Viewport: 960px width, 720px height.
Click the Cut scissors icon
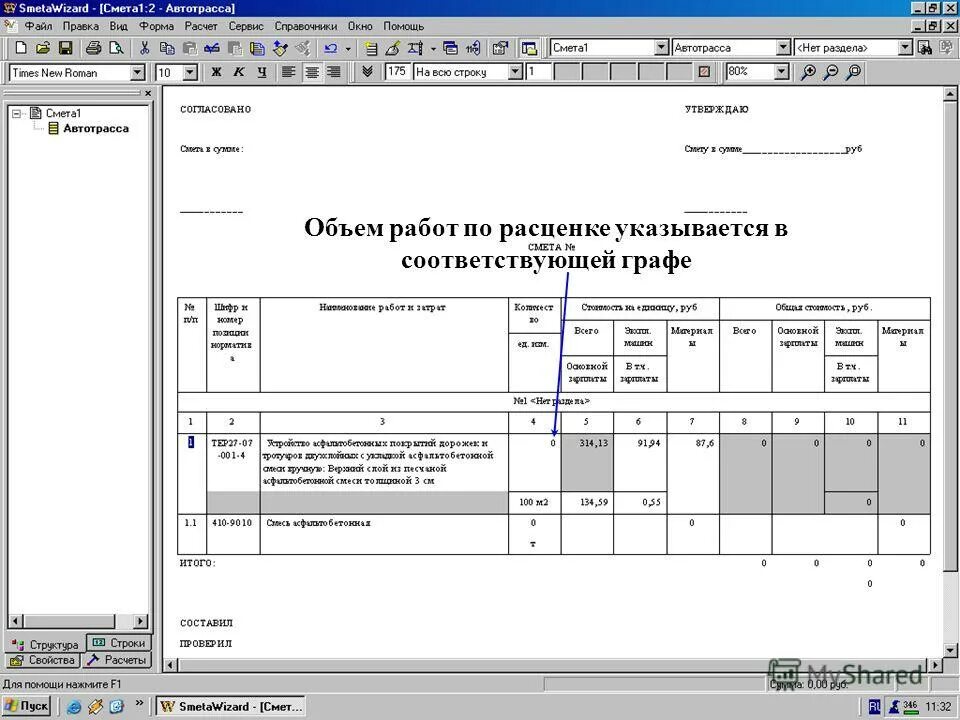click(144, 48)
